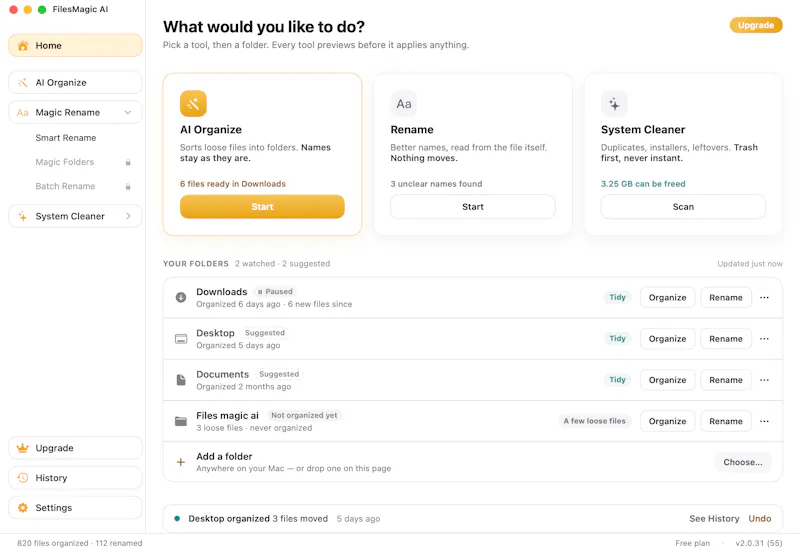Expand the System Cleaner sidebar section
800x553 pixels.
pyautogui.click(x=128, y=216)
